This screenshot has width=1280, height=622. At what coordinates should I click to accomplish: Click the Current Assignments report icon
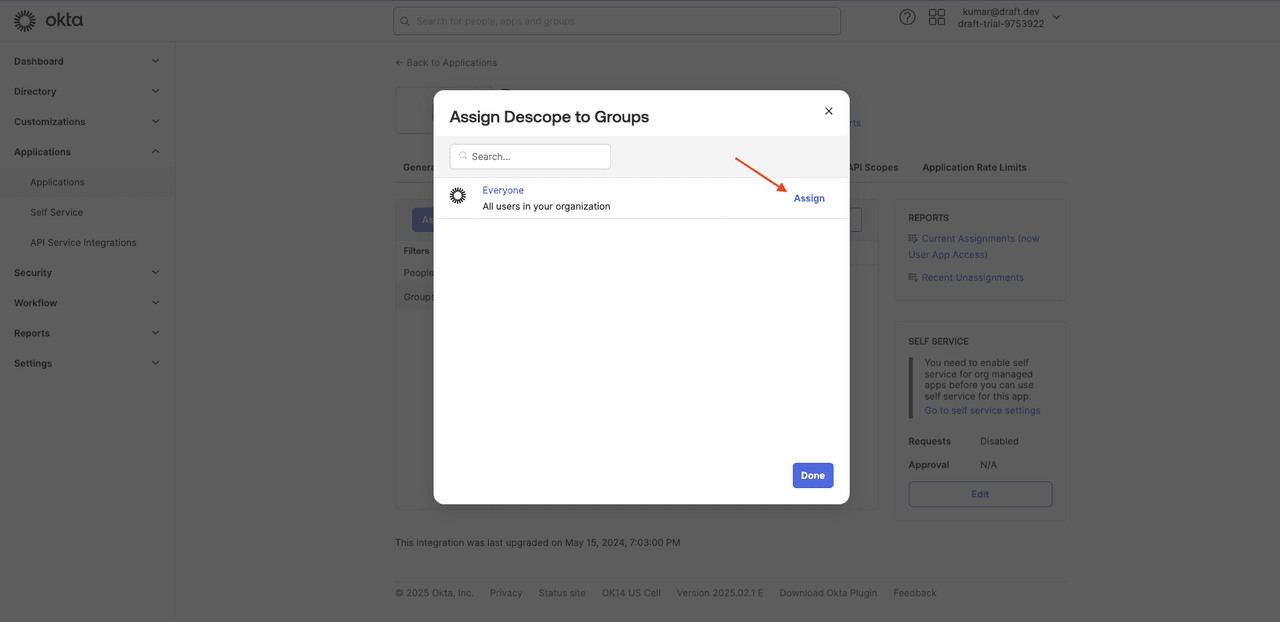click(913, 238)
